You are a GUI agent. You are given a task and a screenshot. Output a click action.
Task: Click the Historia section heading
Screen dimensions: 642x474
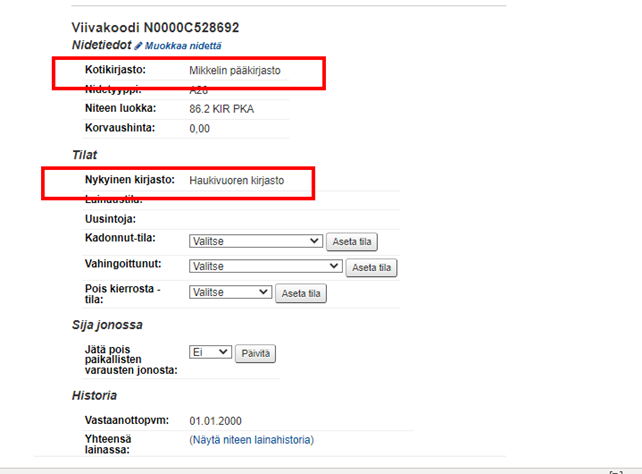(x=94, y=395)
